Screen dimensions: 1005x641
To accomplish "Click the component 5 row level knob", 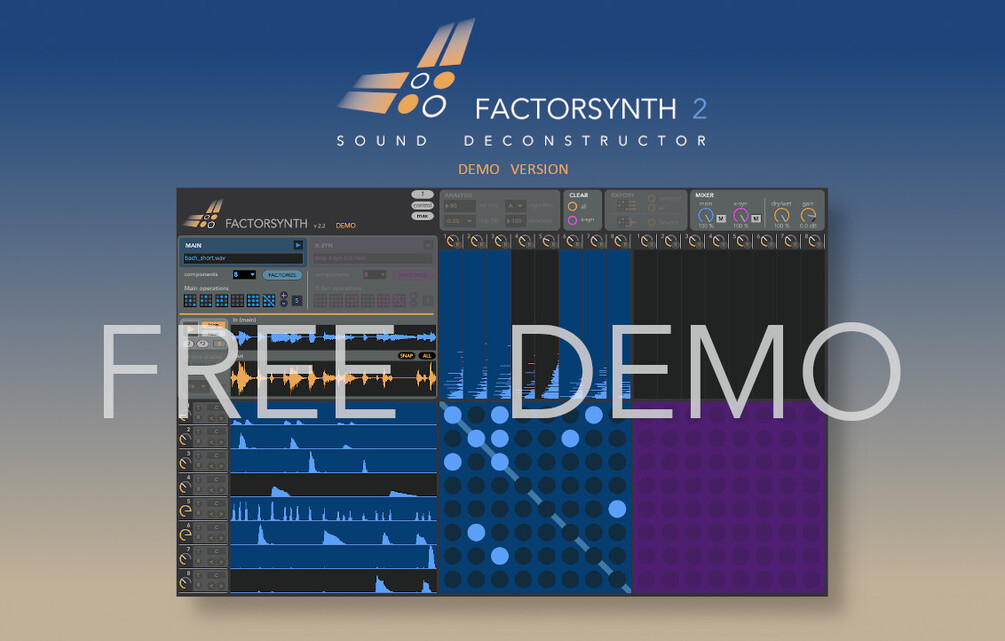I will (185, 511).
